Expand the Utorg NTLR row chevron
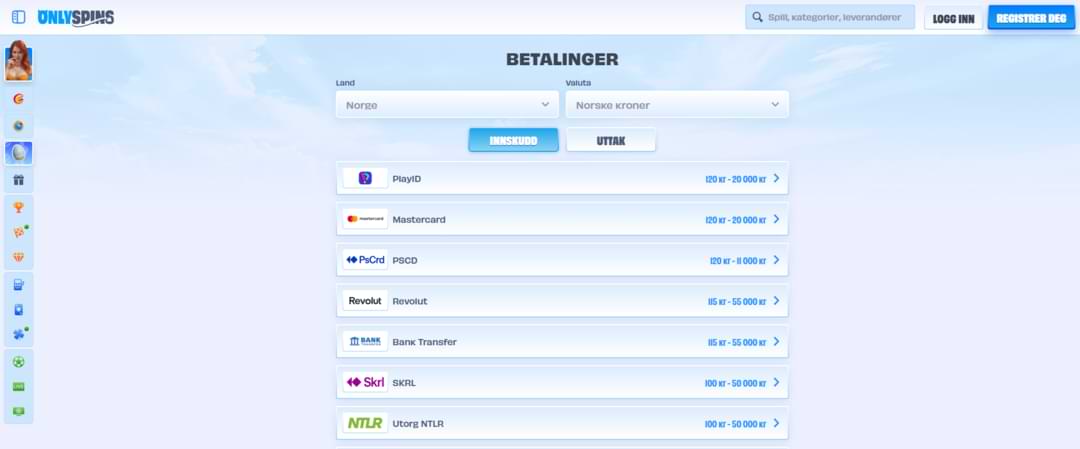Image resolution: width=1080 pixels, height=449 pixels. coord(776,423)
